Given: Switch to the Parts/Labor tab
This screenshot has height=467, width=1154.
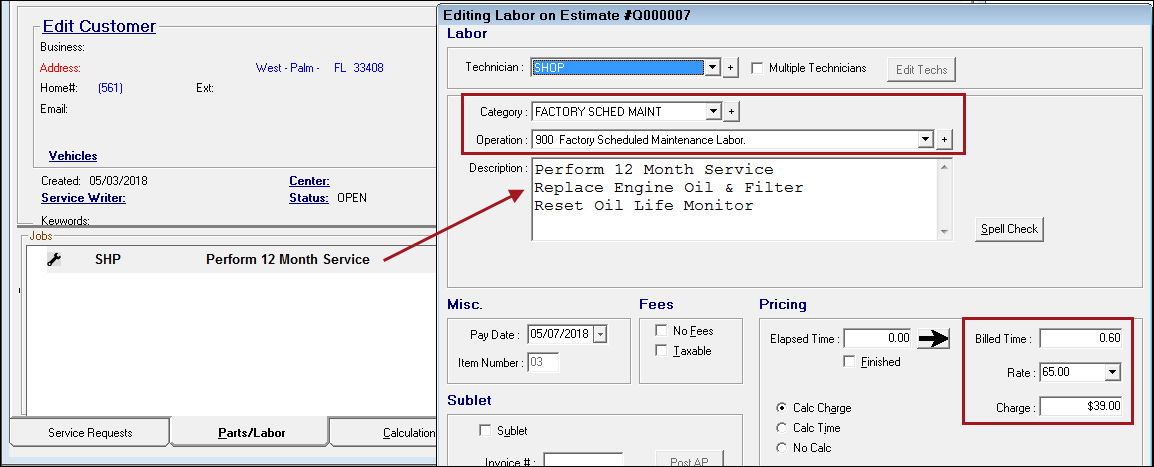Looking at the screenshot, I should pos(250,432).
